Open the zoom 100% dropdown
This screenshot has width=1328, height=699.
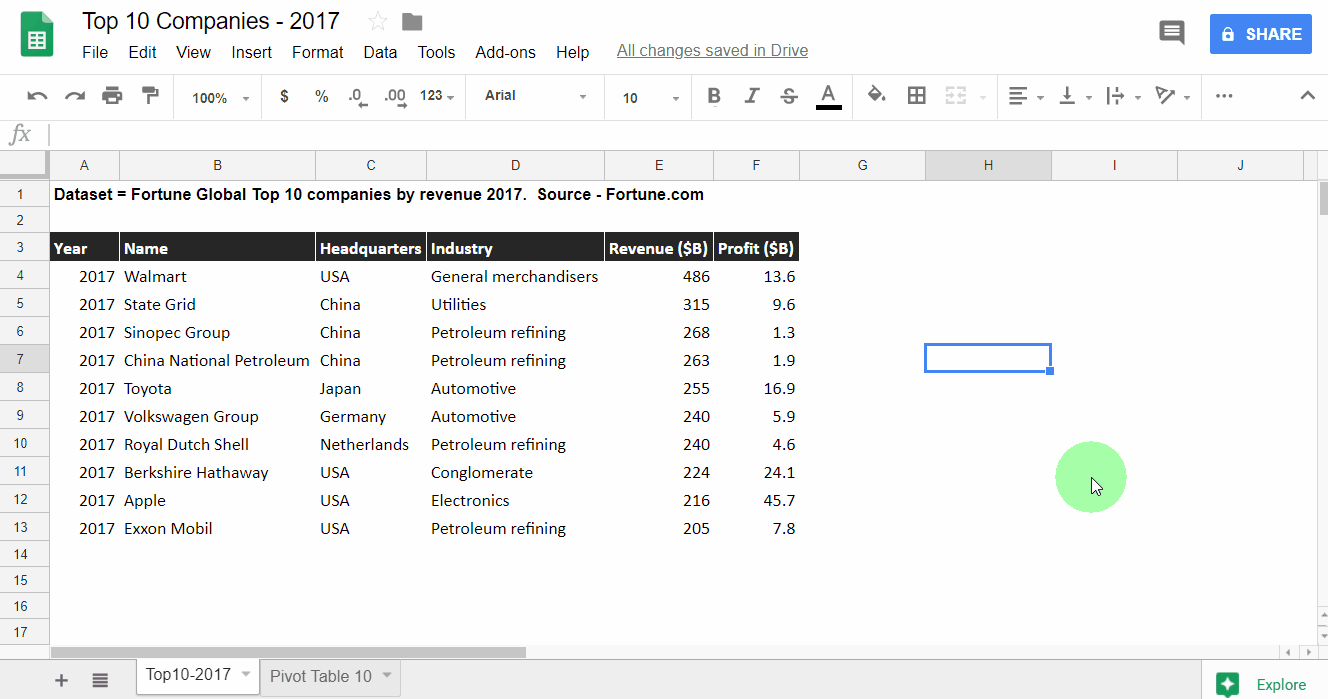tap(221, 98)
